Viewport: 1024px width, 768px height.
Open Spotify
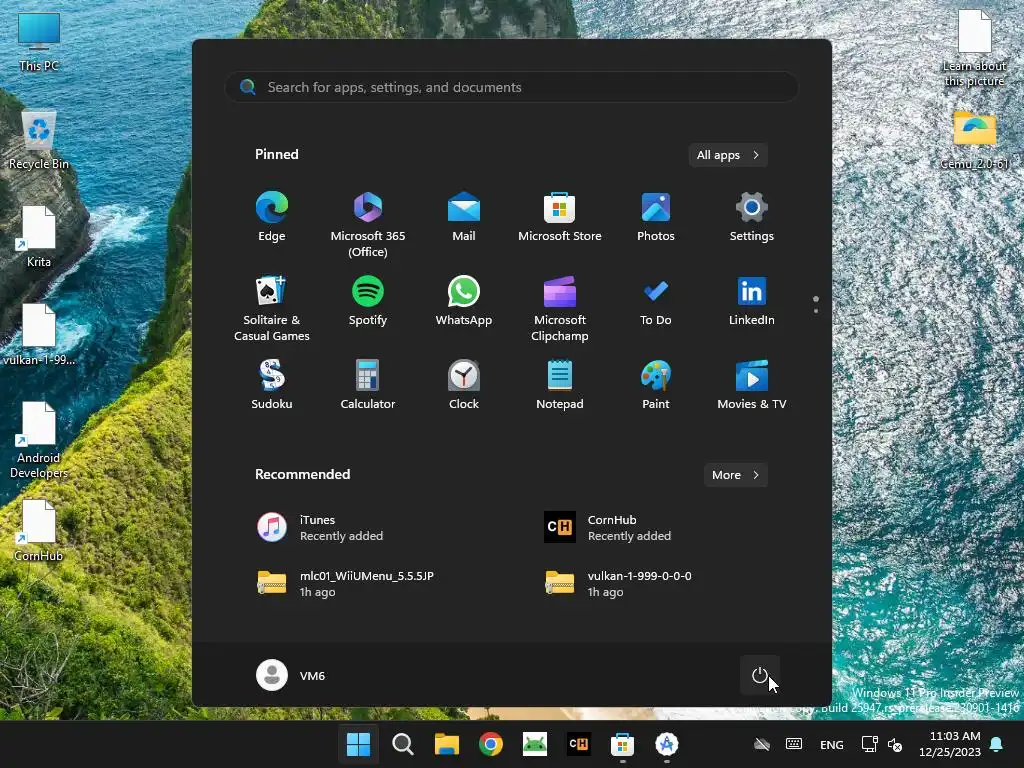(368, 301)
